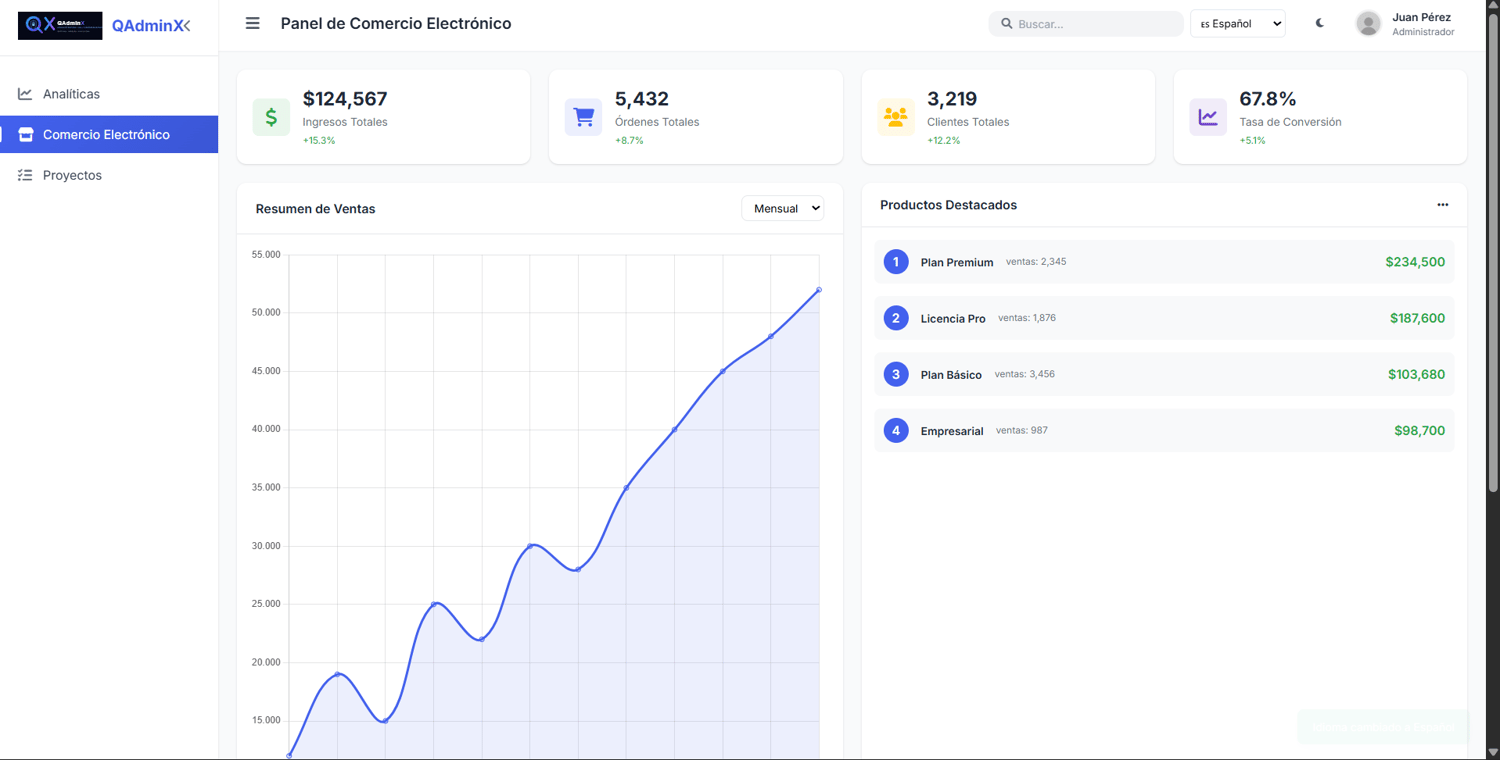Open Juan Pérez user avatar menu
The image size is (1500, 760).
(1368, 23)
